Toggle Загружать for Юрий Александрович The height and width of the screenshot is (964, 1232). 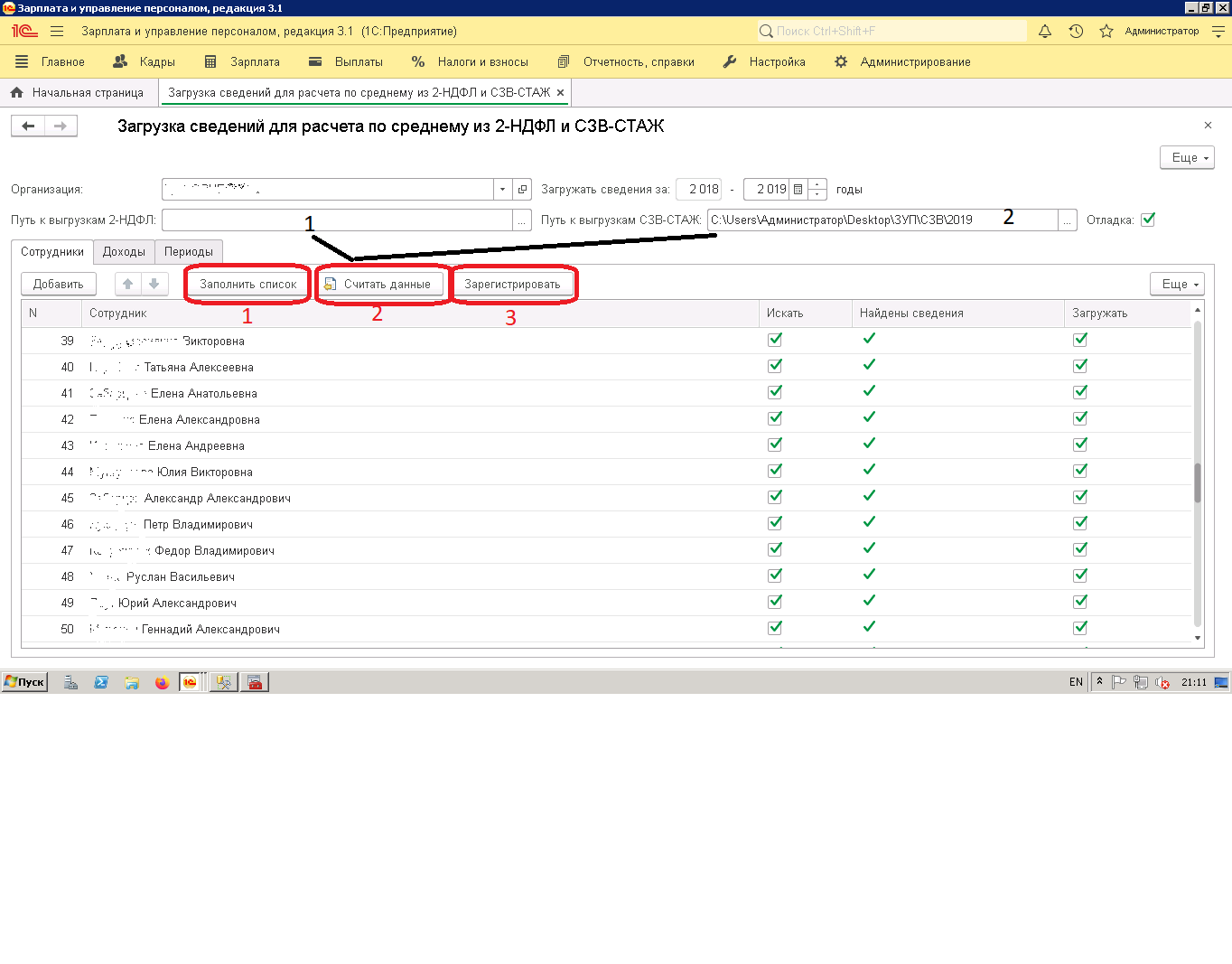click(x=1079, y=602)
